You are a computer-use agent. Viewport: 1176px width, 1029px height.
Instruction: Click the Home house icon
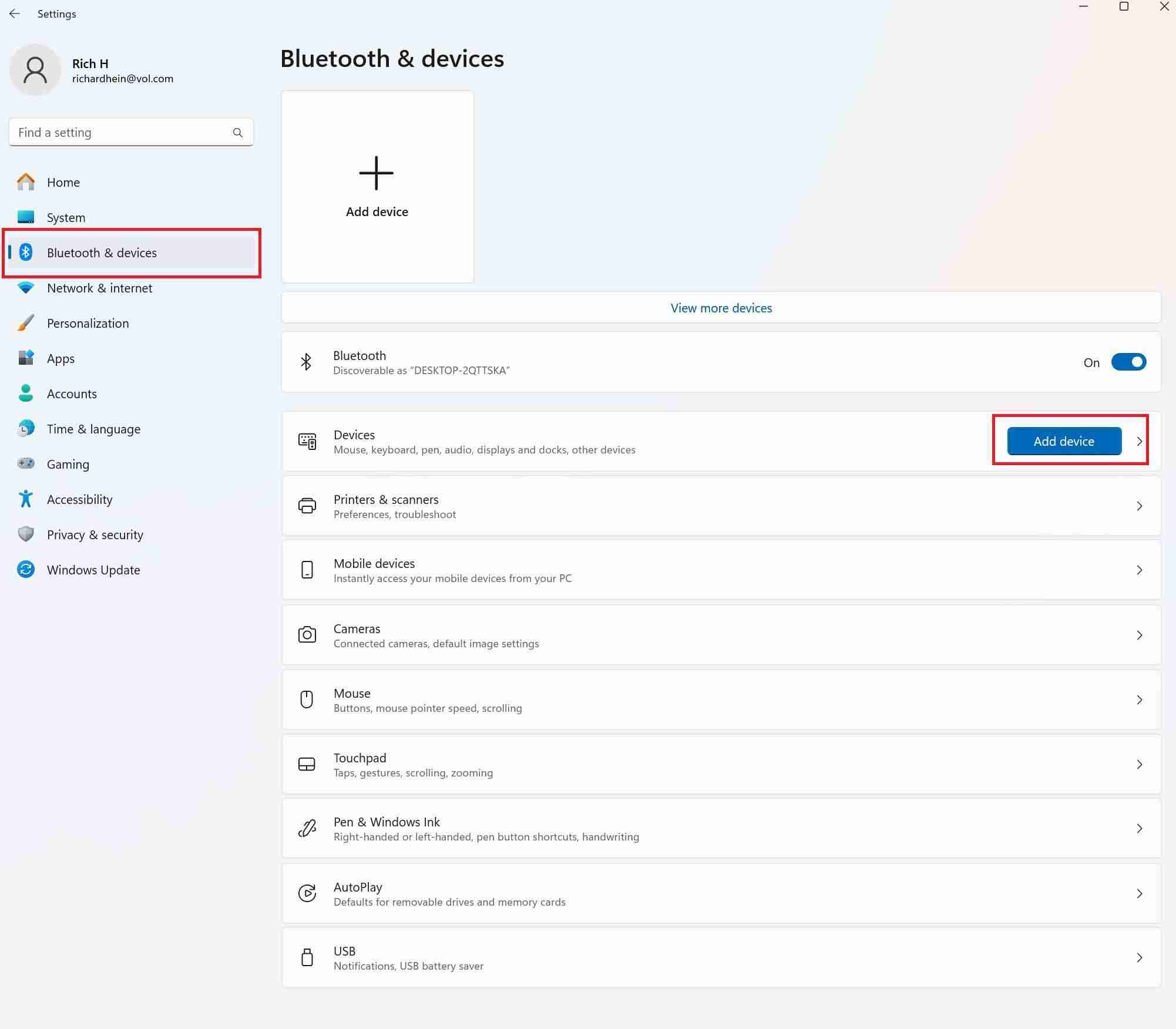pyautogui.click(x=26, y=182)
